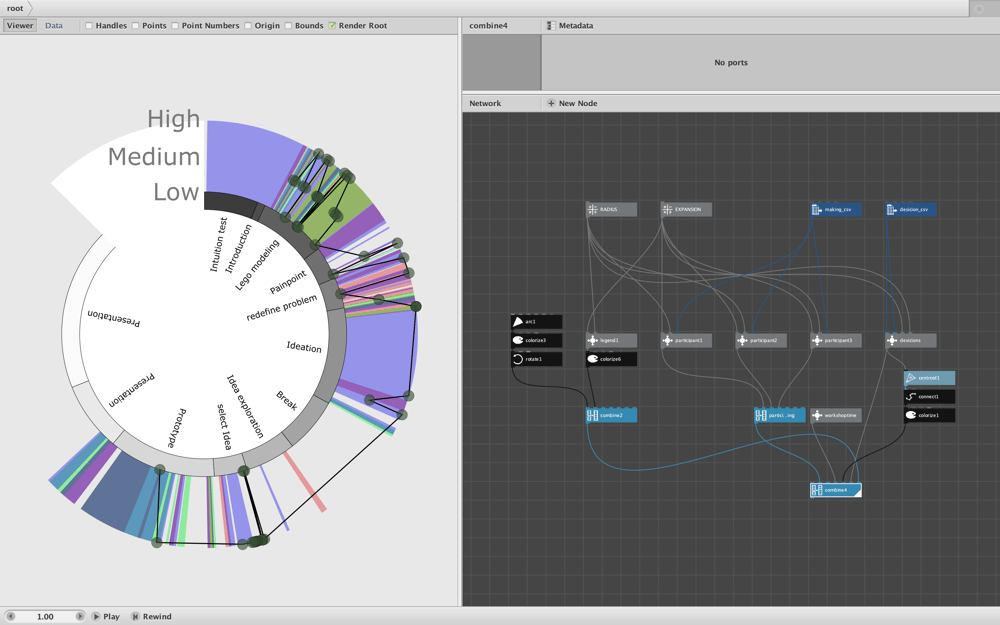The height and width of the screenshot is (625, 1000).
Task: Click the "Ideation" label on the chart
Action: pyautogui.click(x=304, y=347)
